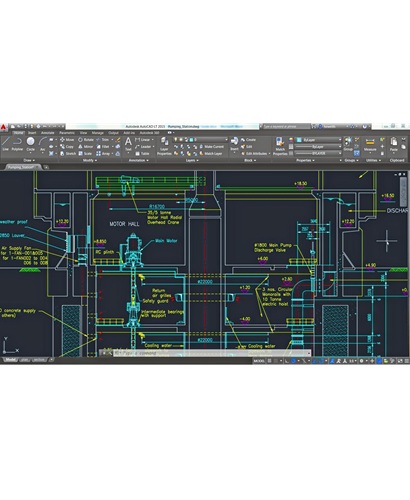Select the Polyline tool
Image resolution: width=410 pixels, height=500 pixels.
pos(17,144)
